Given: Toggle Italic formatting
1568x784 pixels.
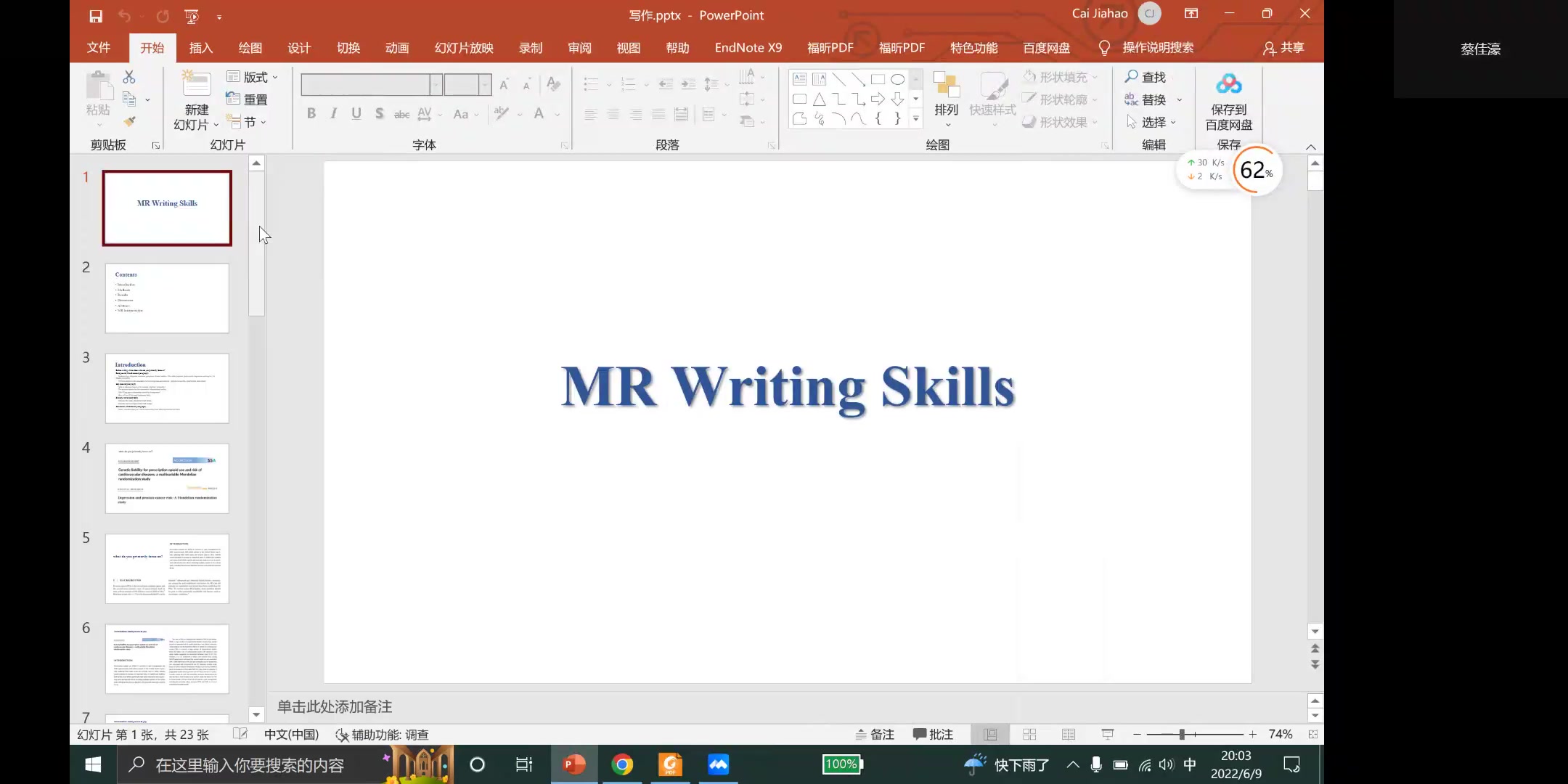Looking at the screenshot, I should point(334,113).
